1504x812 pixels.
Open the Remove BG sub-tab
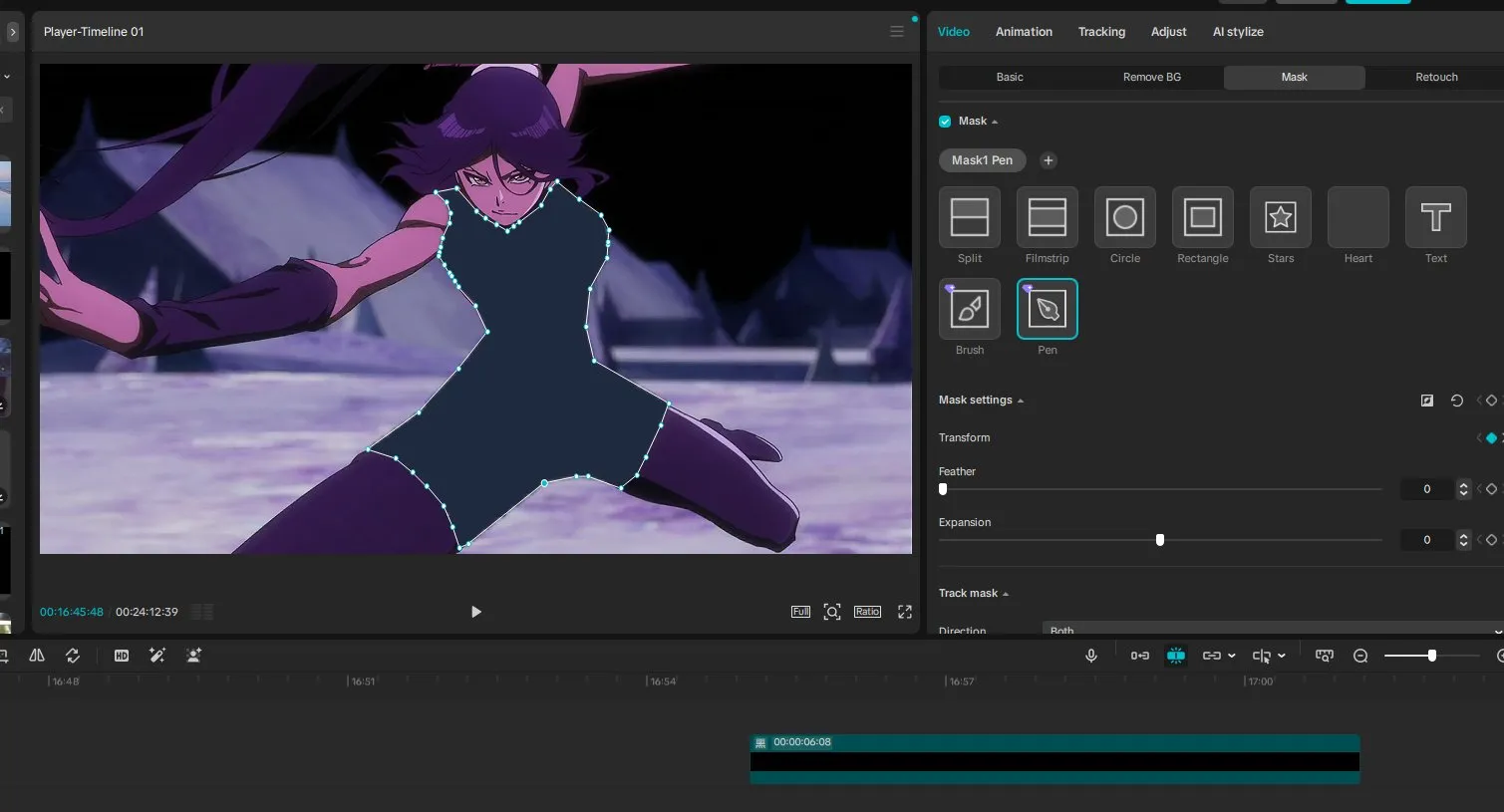[x=1152, y=78]
